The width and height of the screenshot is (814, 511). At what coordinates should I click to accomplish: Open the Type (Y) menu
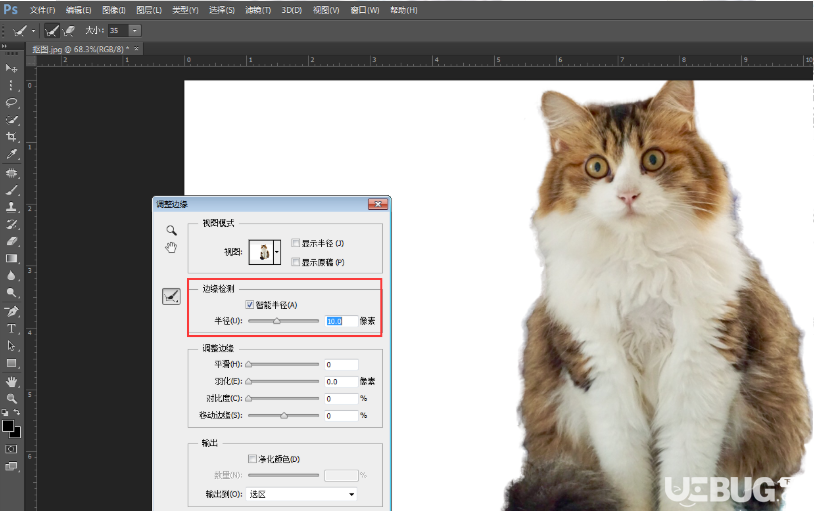(x=185, y=10)
